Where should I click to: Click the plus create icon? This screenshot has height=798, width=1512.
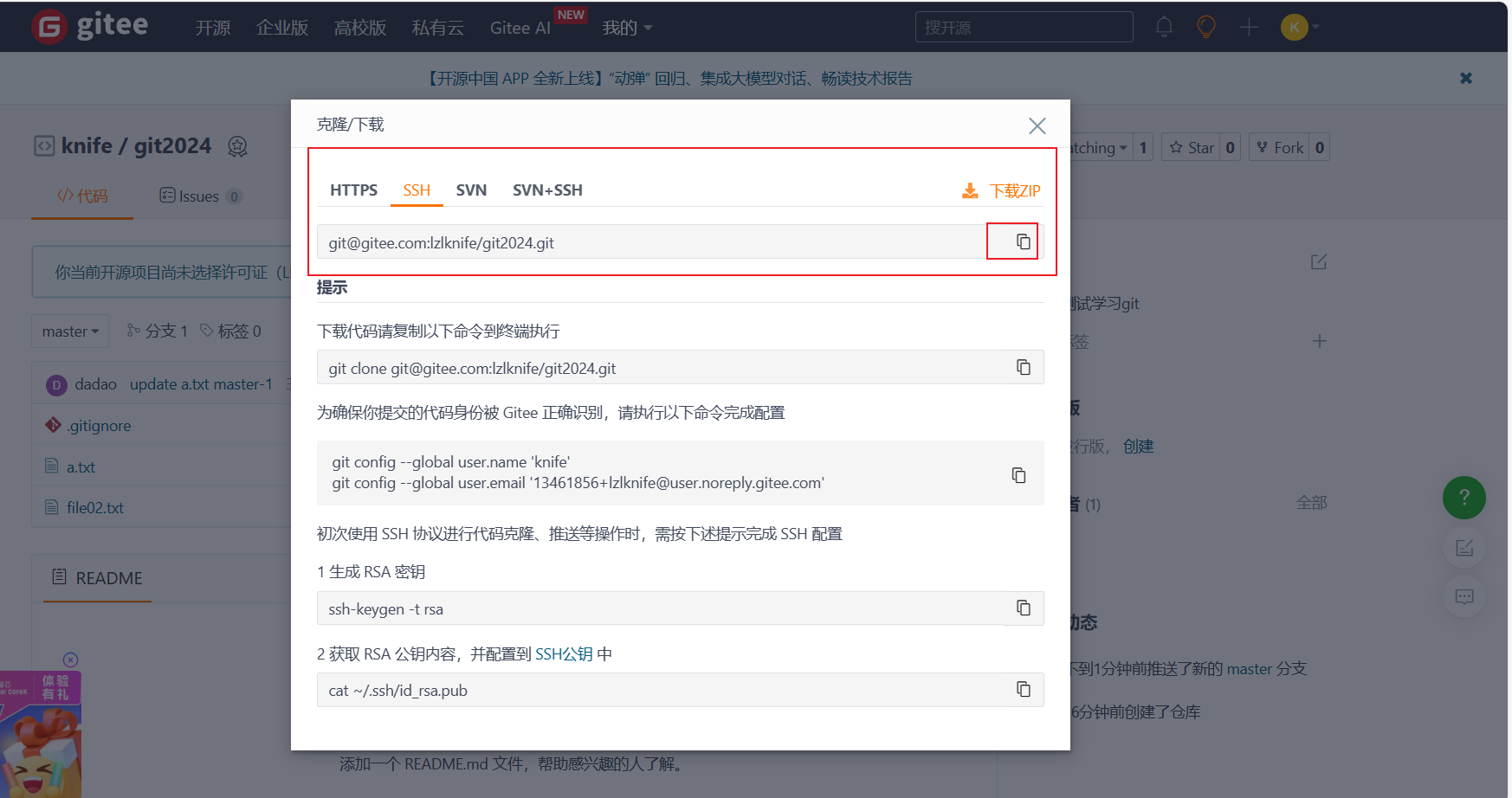click(x=1249, y=28)
